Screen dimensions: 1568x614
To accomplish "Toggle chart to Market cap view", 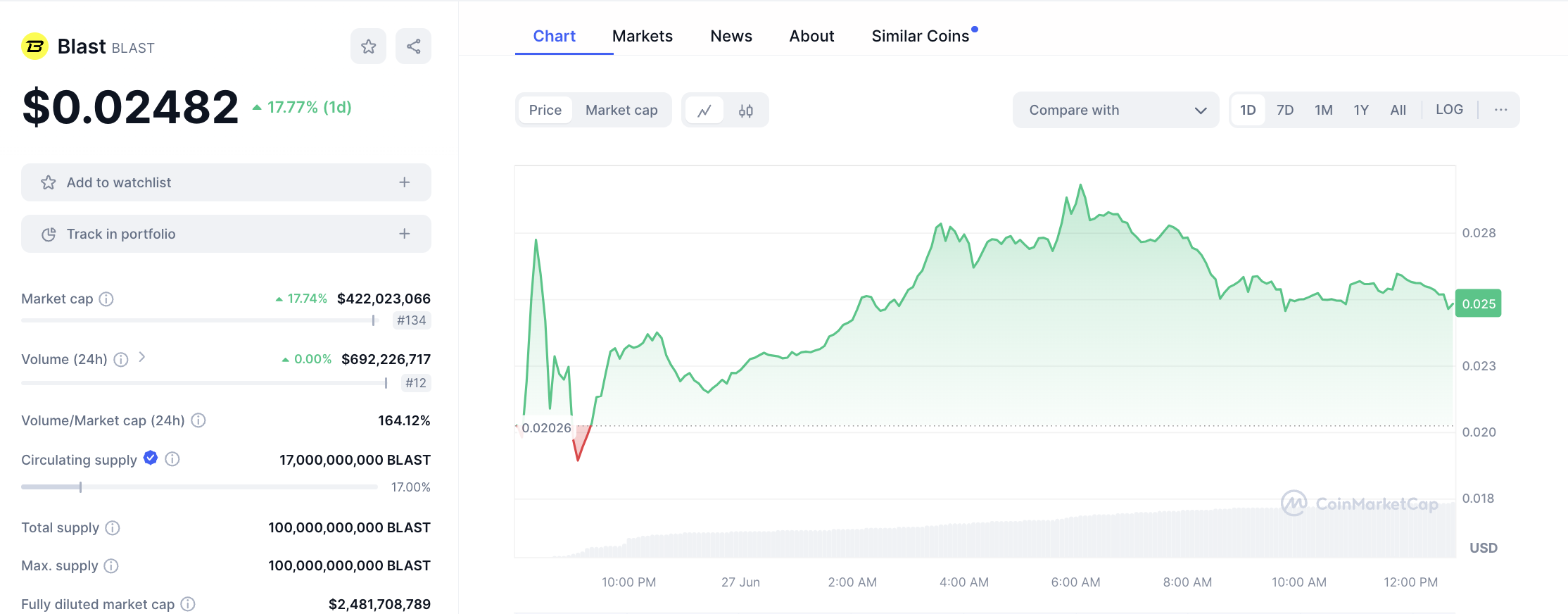I will [x=621, y=111].
